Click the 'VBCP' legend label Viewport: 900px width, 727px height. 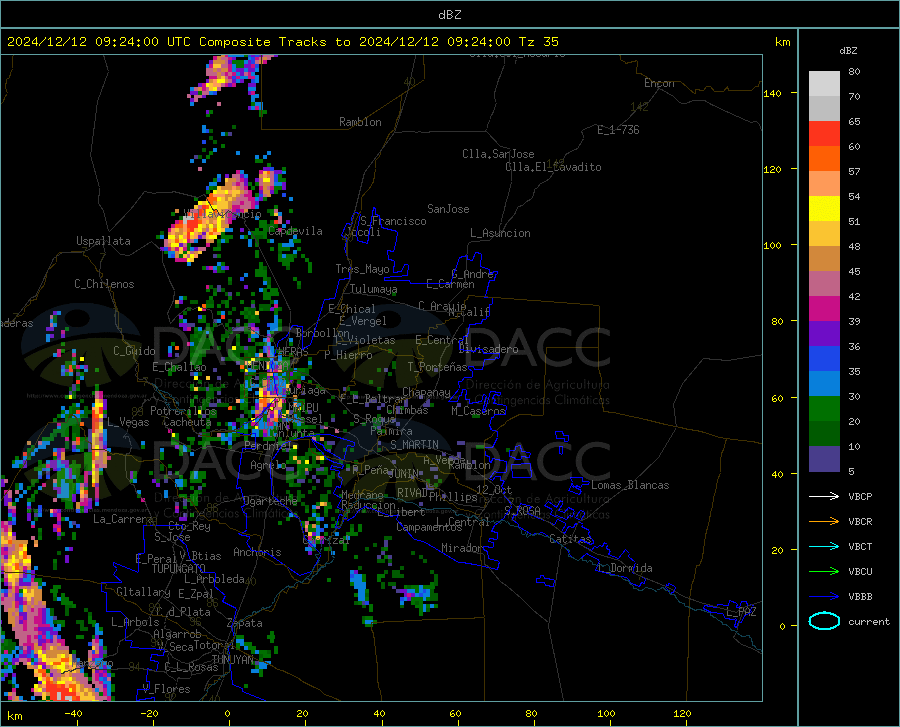(860, 496)
